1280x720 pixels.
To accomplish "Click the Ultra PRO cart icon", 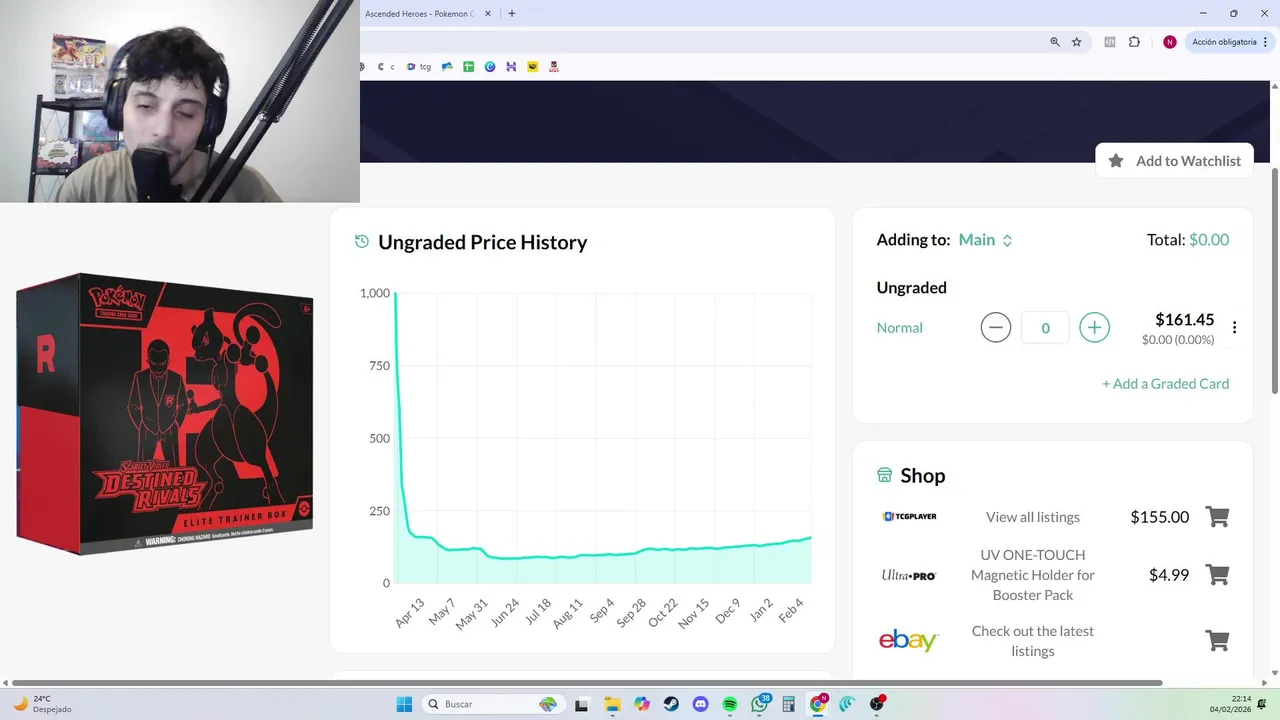I will 1217,575.
